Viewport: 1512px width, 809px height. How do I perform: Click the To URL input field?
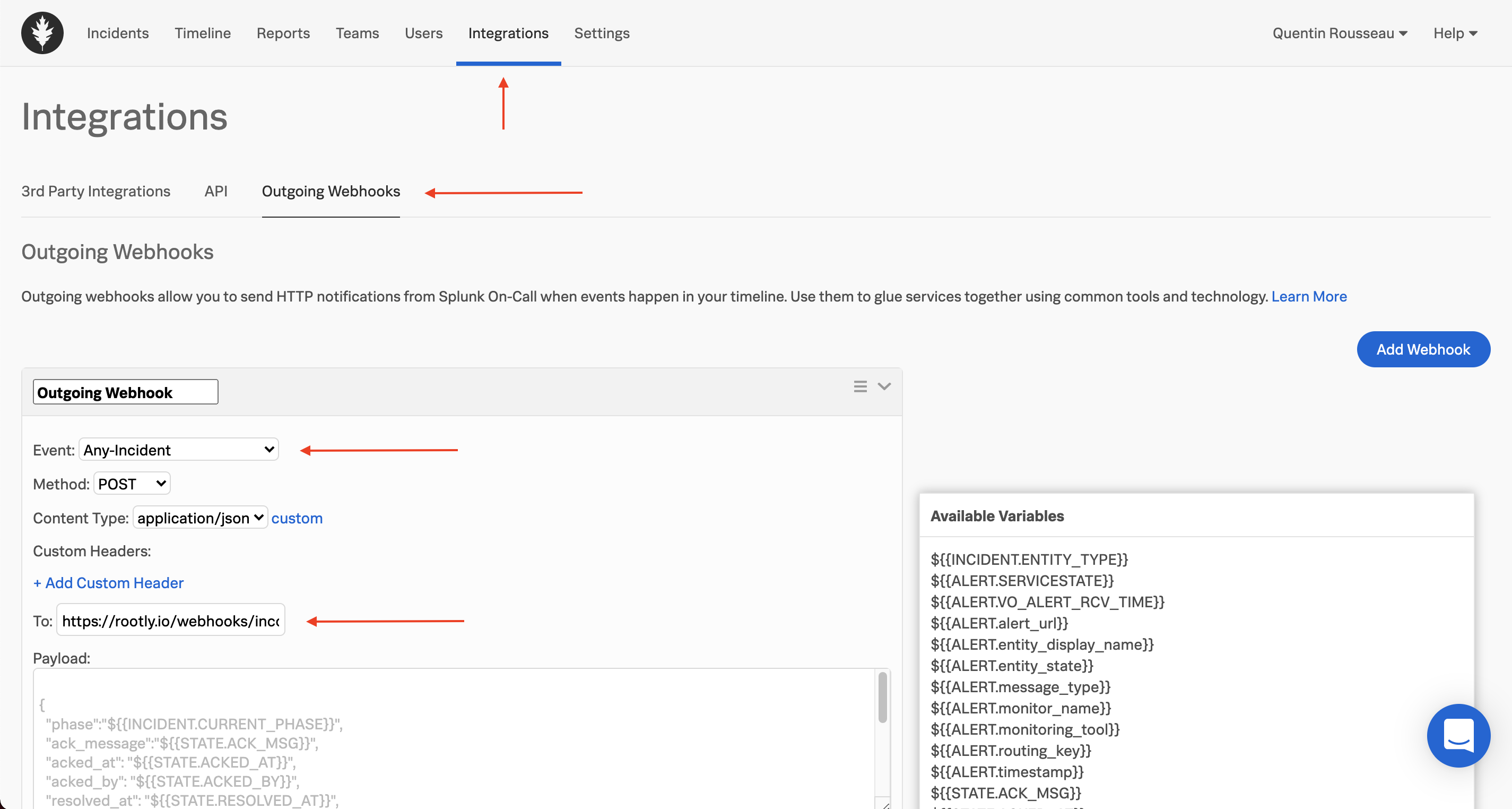click(x=170, y=621)
